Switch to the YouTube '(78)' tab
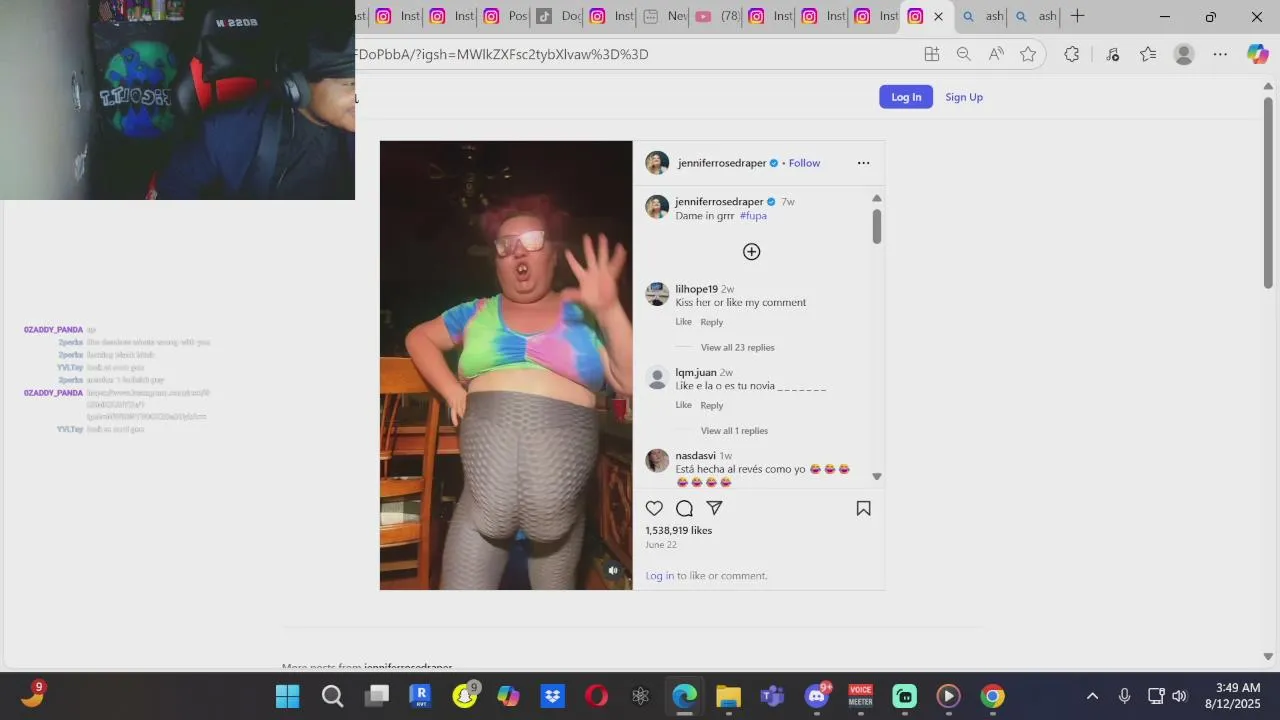The width and height of the screenshot is (1280, 720). click(x=717, y=16)
